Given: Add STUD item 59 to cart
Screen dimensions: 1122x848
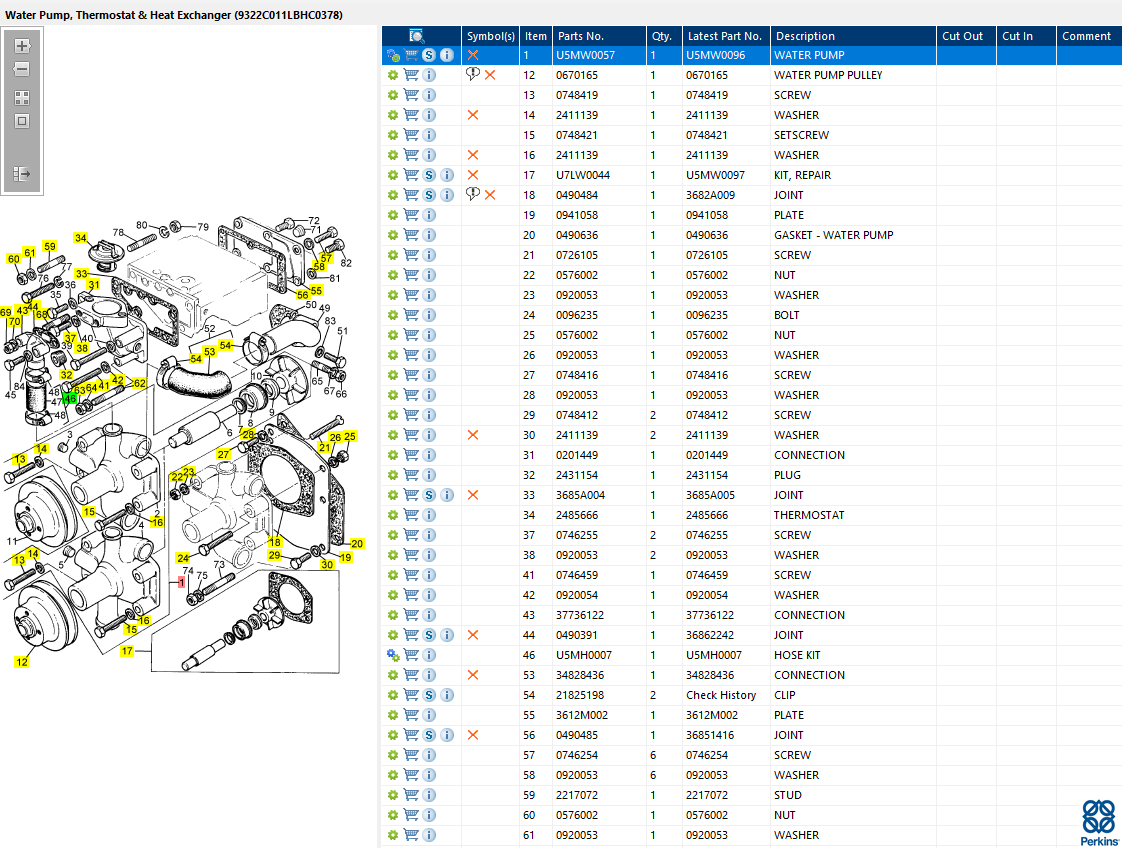Looking at the screenshot, I should click(411, 795).
